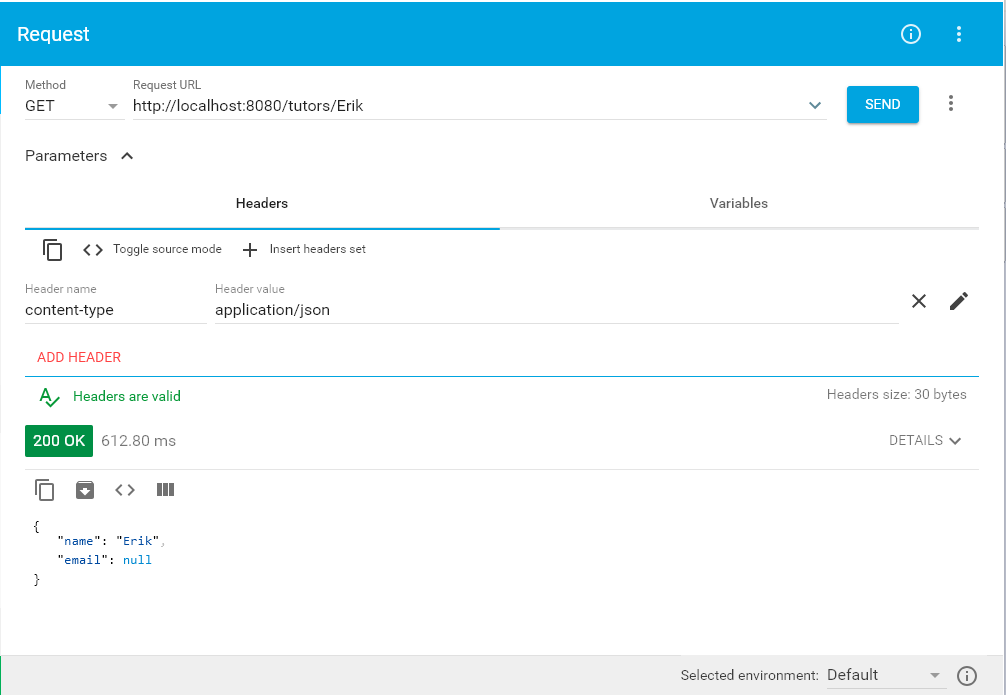The height and width of the screenshot is (695, 1006).
Task: Click the 612.80 ms response time
Action: pyautogui.click(x=139, y=441)
